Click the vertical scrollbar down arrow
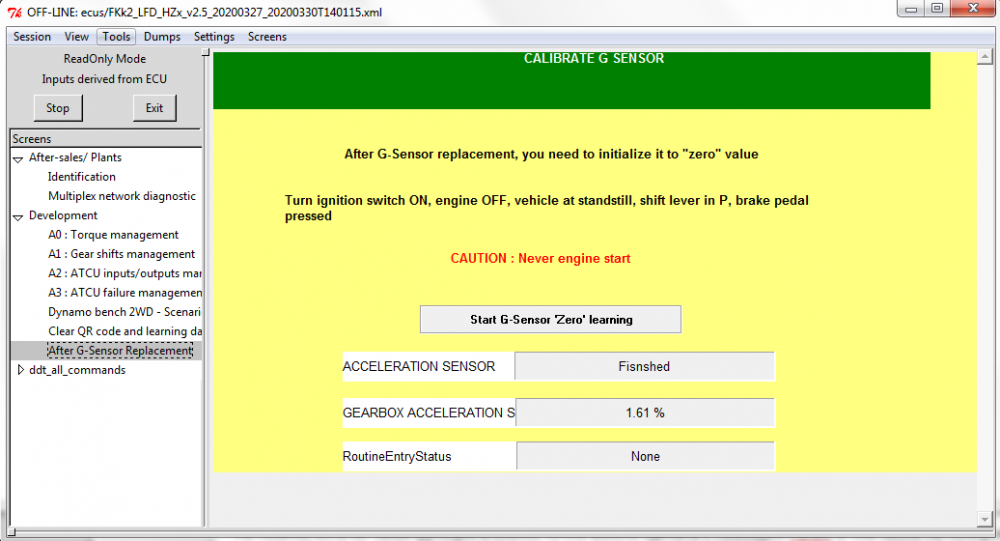 coord(985,519)
